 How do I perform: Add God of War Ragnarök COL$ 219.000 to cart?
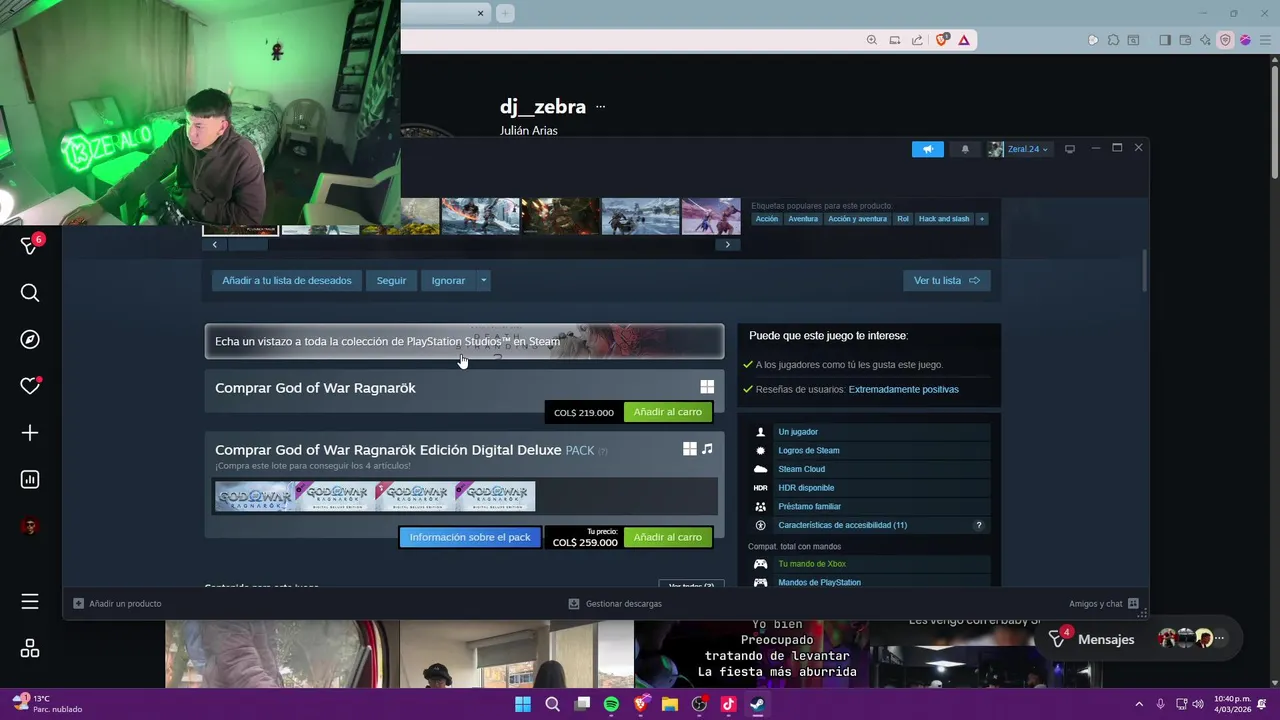(668, 412)
